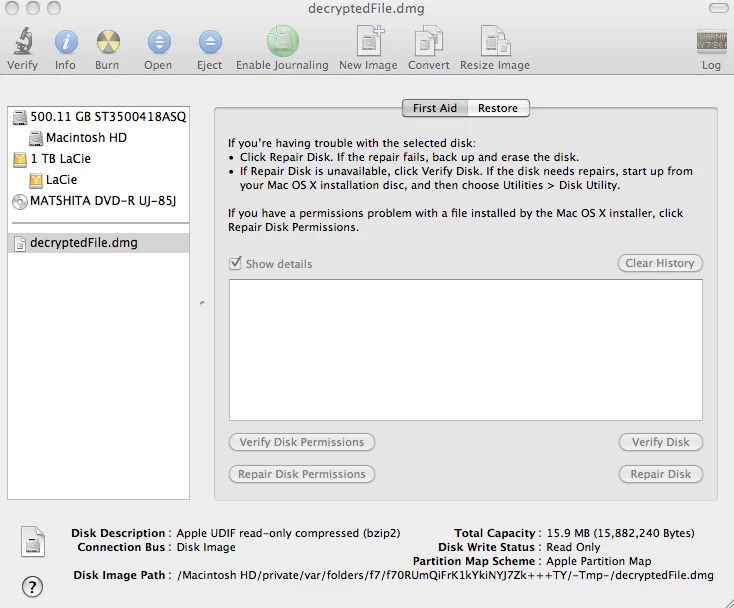Image resolution: width=734 pixels, height=608 pixels.
Task: Click Repair Disk Permissions button
Action: (x=301, y=474)
